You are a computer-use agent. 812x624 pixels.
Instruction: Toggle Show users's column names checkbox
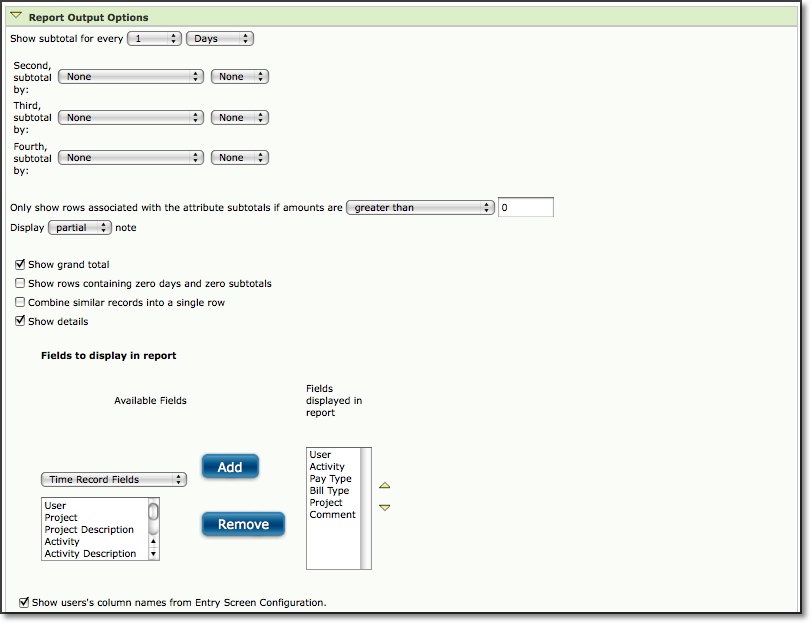point(24,602)
